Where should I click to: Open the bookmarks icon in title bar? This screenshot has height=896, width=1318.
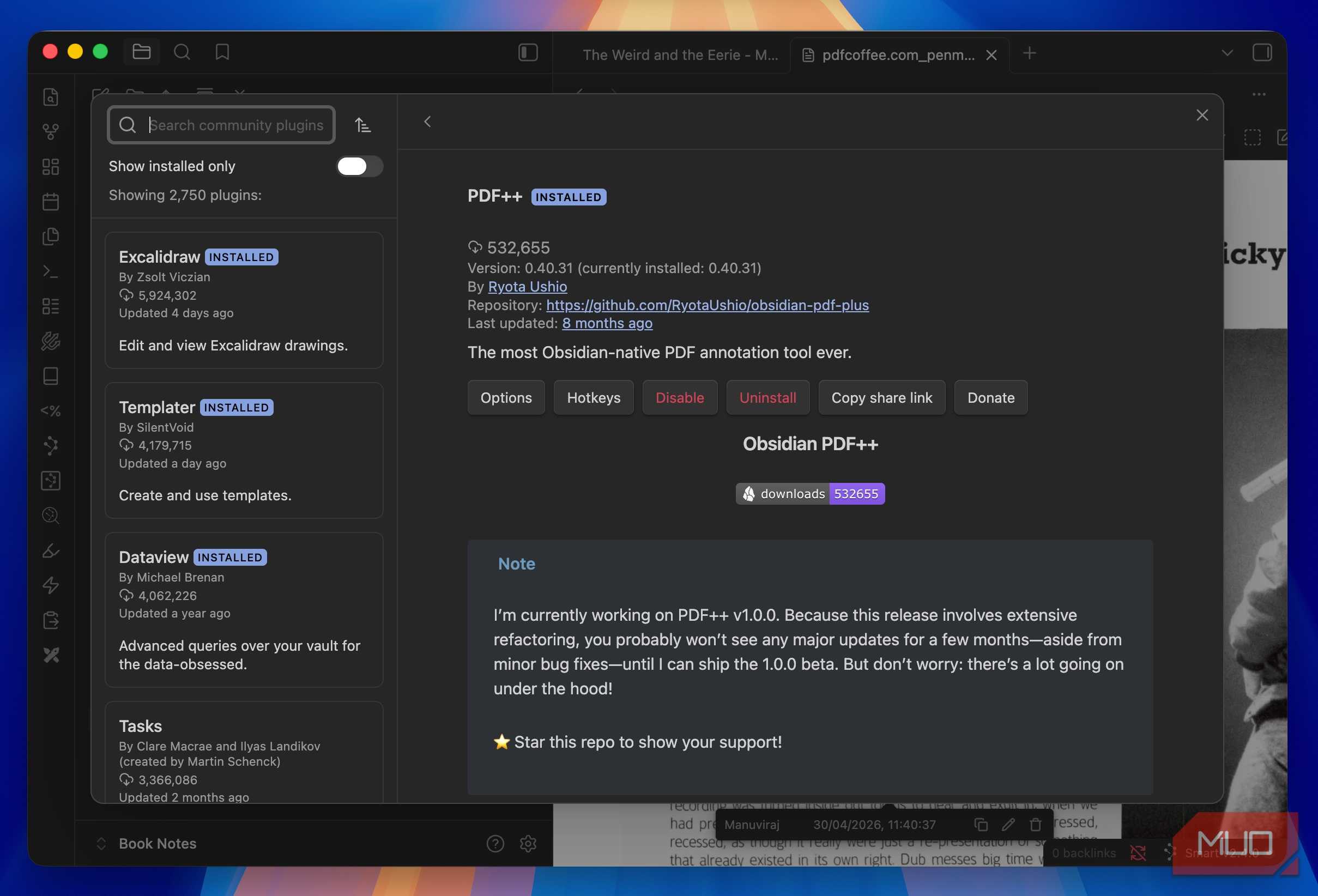pyautogui.click(x=222, y=52)
